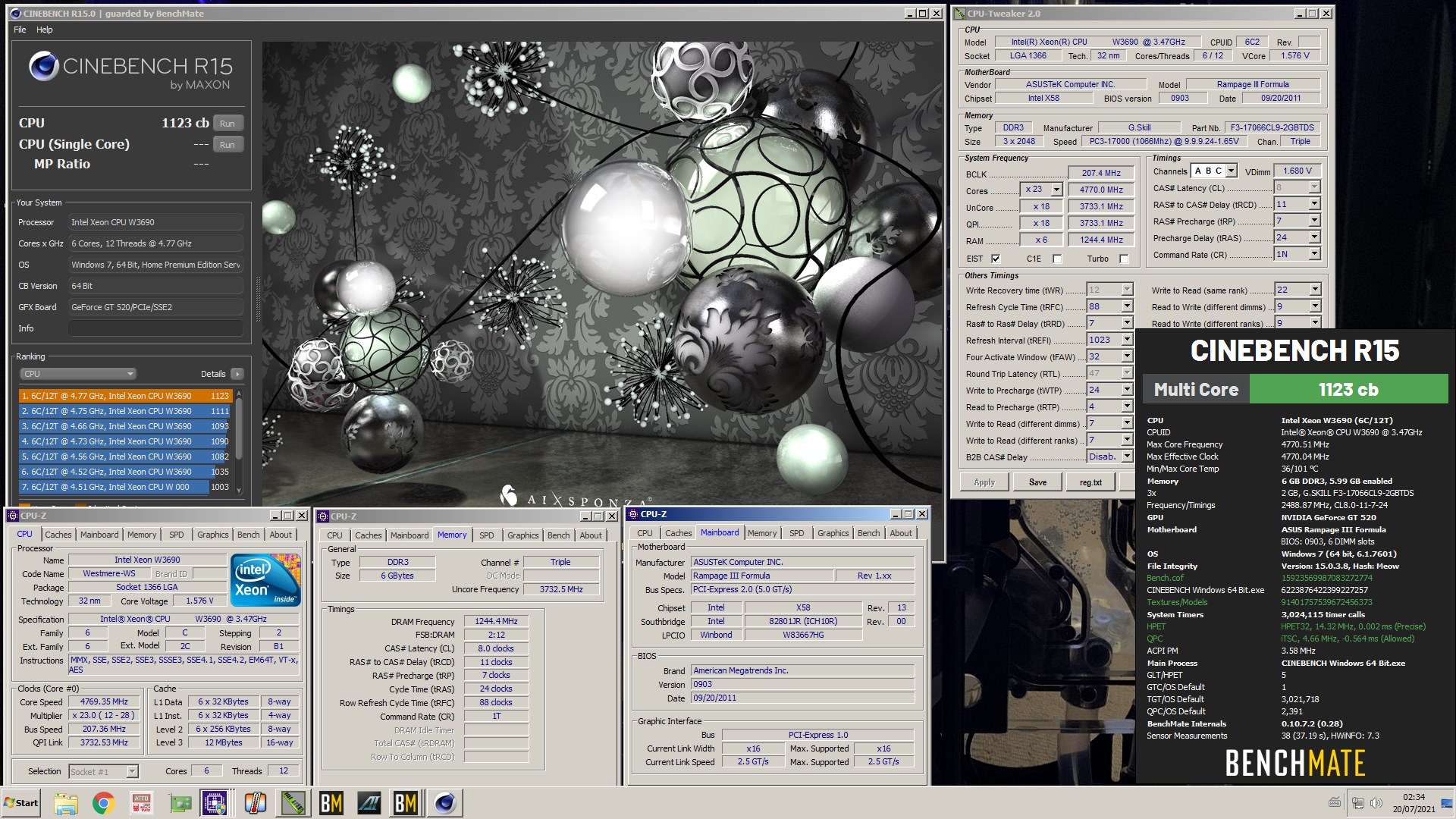Click the empty Info field in Your System
The width and height of the screenshot is (1456, 819).
pos(155,328)
